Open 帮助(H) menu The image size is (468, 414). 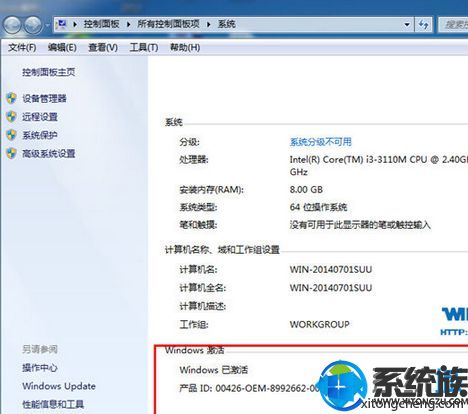[185, 47]
